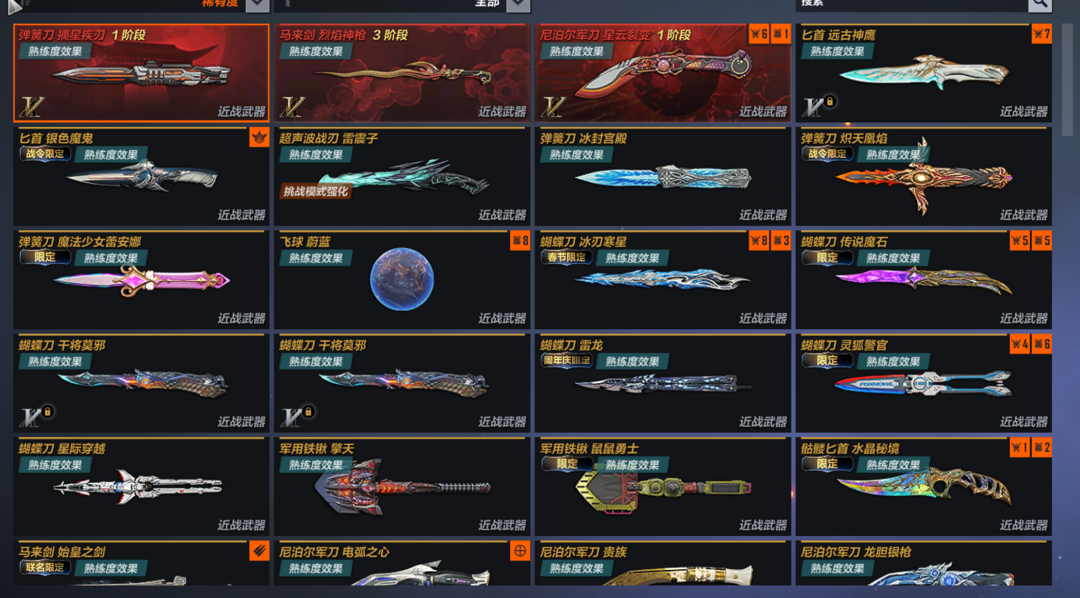Image resolution: width=1080 pixels, height=598 pixels.
Task: Click the orange count badge on 飞球 蔚蓝
Action: point(520,240)
